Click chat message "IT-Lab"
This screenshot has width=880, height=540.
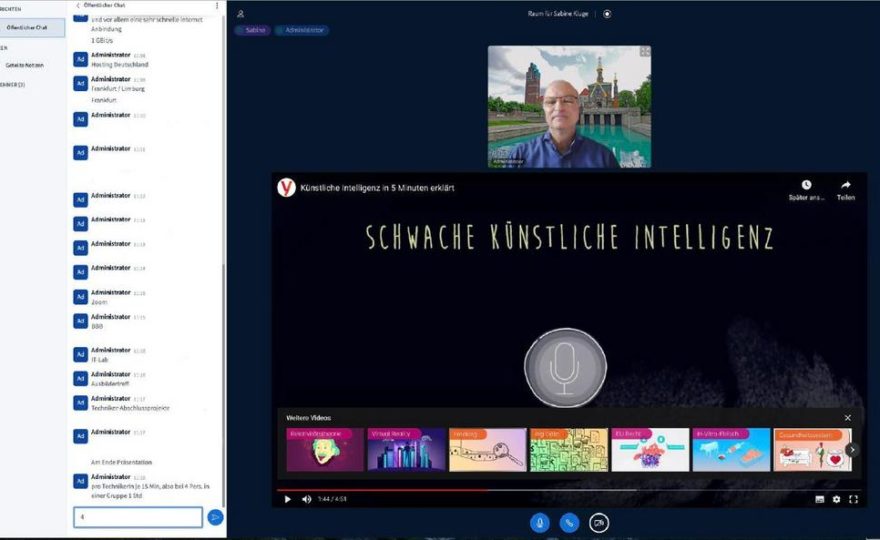(99, 360)
